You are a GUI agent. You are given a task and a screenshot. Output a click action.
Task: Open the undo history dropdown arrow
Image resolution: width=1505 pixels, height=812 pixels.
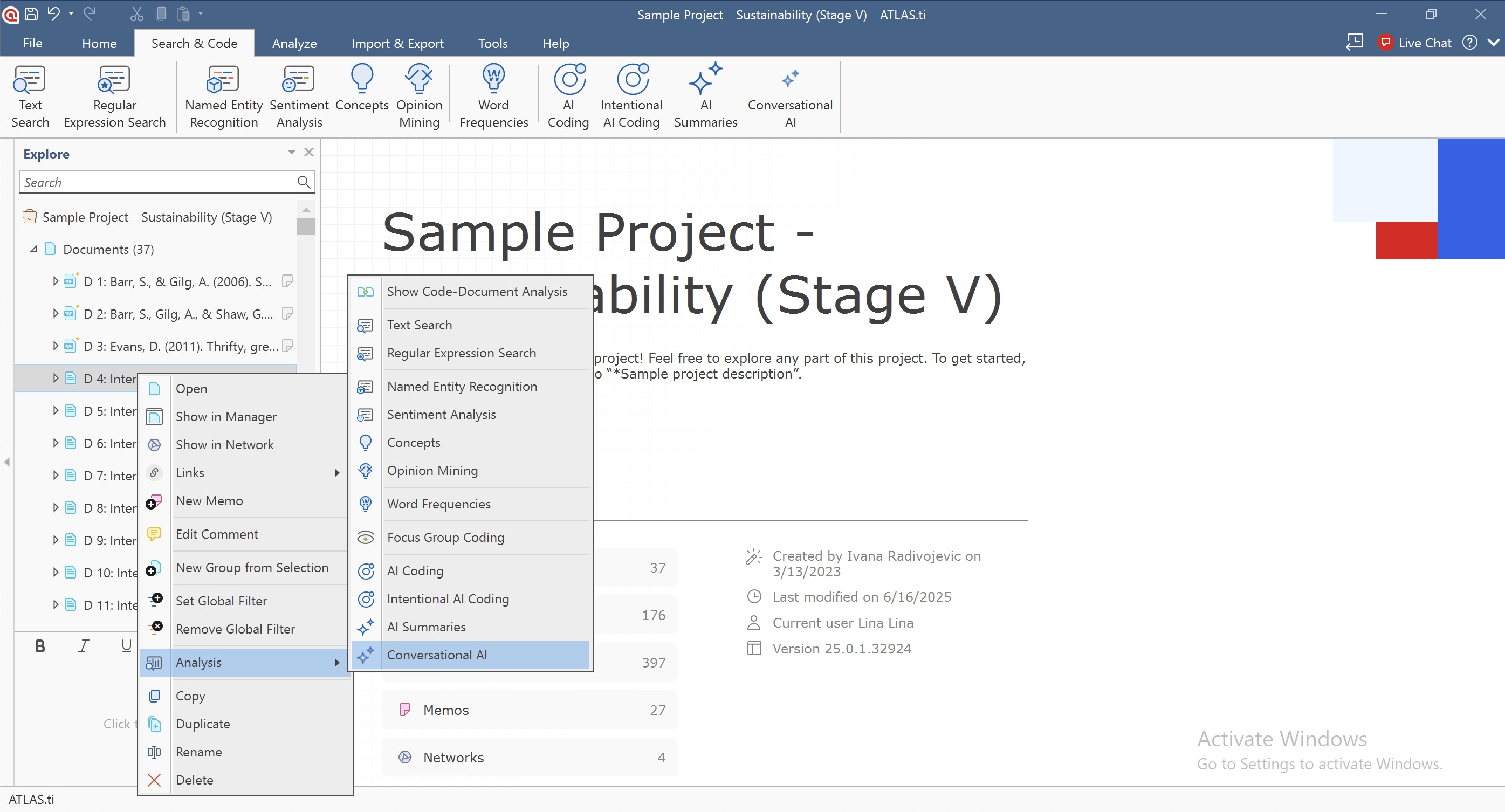coord(71,13)
